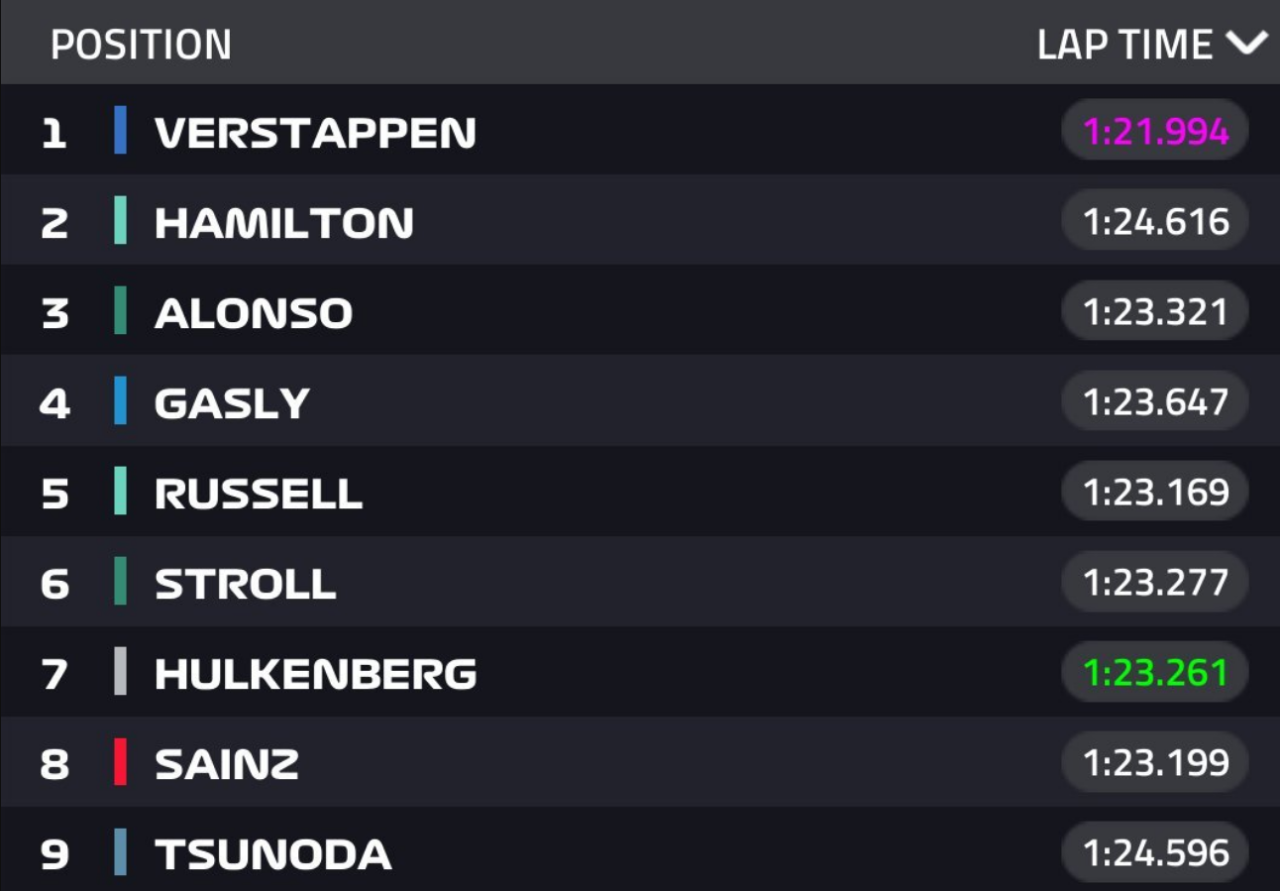Click Tsunoda's 1:24.596 lap time

(1155, 852)
